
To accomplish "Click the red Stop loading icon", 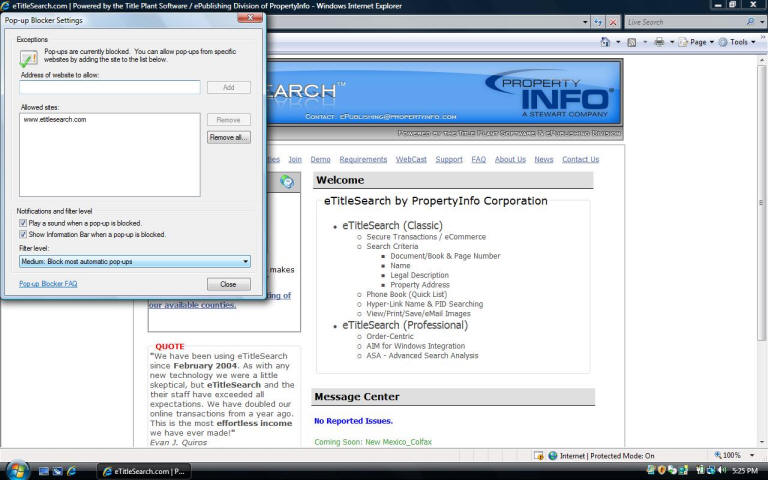I will point(613,22).
